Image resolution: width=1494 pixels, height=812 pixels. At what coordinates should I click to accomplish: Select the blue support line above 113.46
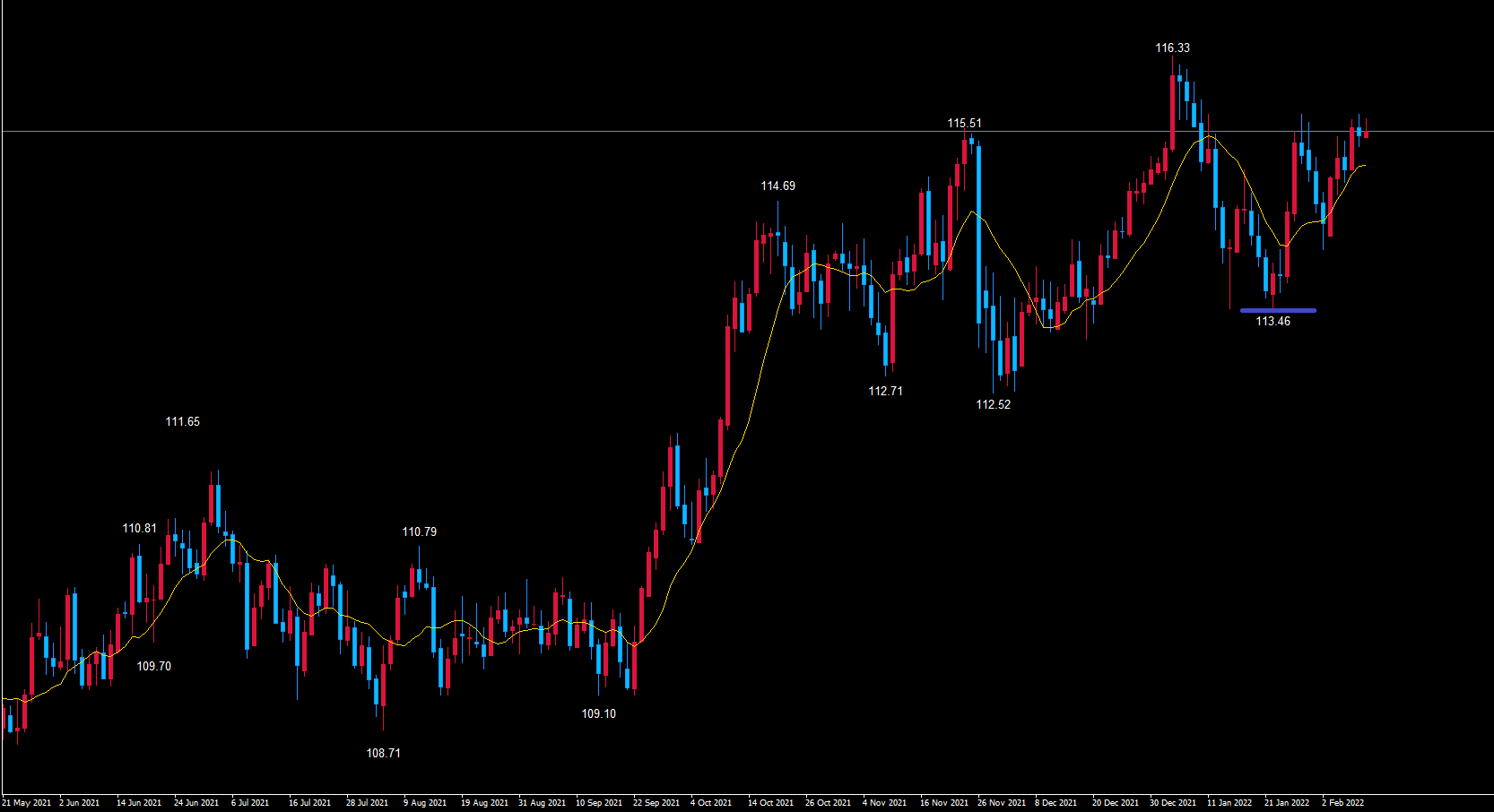1278,311
